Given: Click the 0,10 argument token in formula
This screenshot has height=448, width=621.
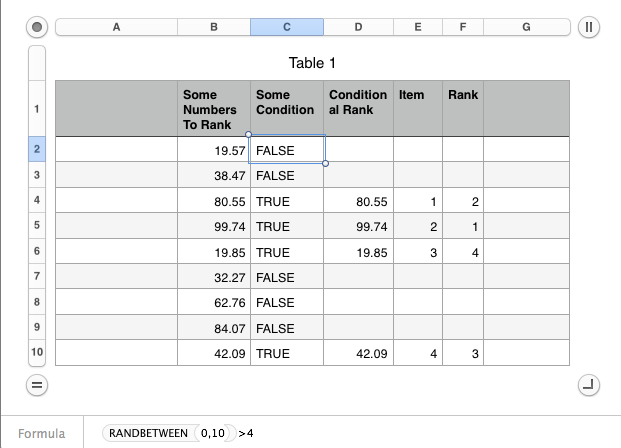Looking at the screenshot, I should (x=213, y=433).
